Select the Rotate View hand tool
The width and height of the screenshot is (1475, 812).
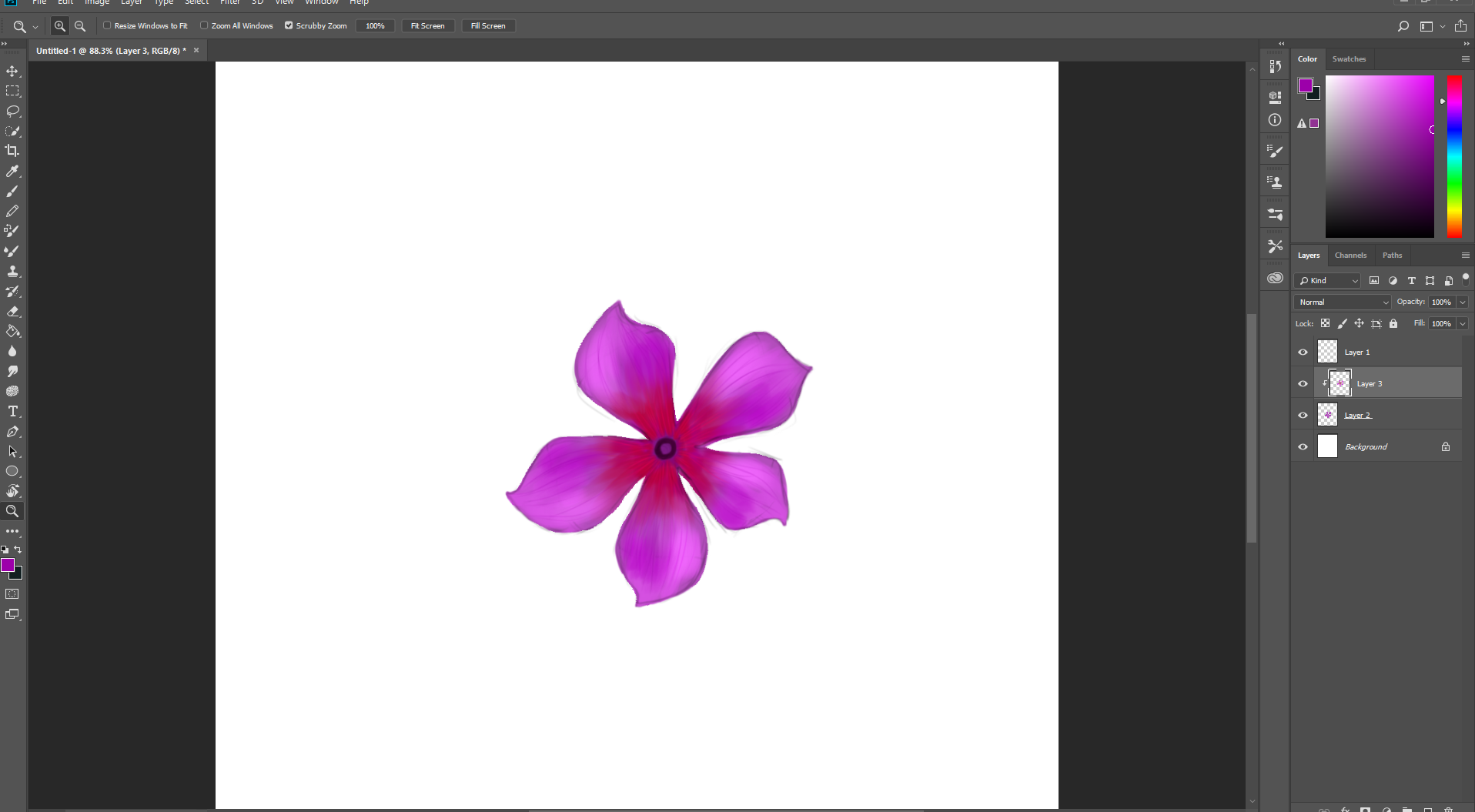click(x=12, y=491)
